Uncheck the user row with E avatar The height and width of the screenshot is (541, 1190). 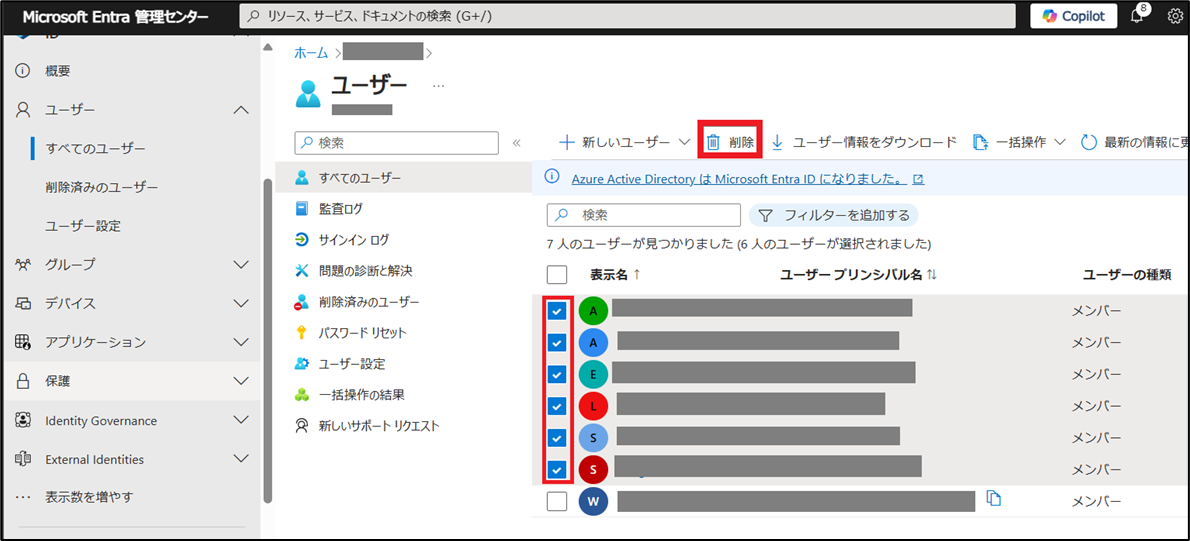pyautogui.click(x=557, y=375)
